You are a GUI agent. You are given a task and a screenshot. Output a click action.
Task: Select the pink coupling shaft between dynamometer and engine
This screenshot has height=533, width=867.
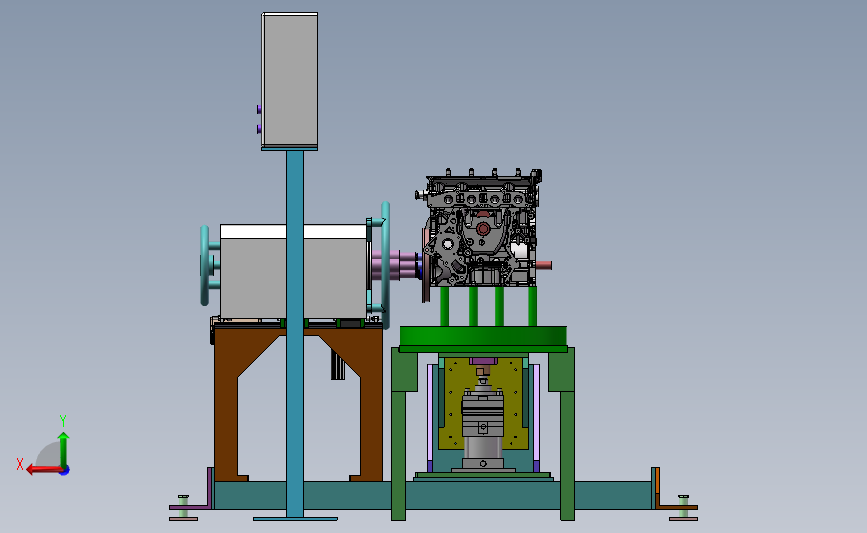(x=396, y=265)
